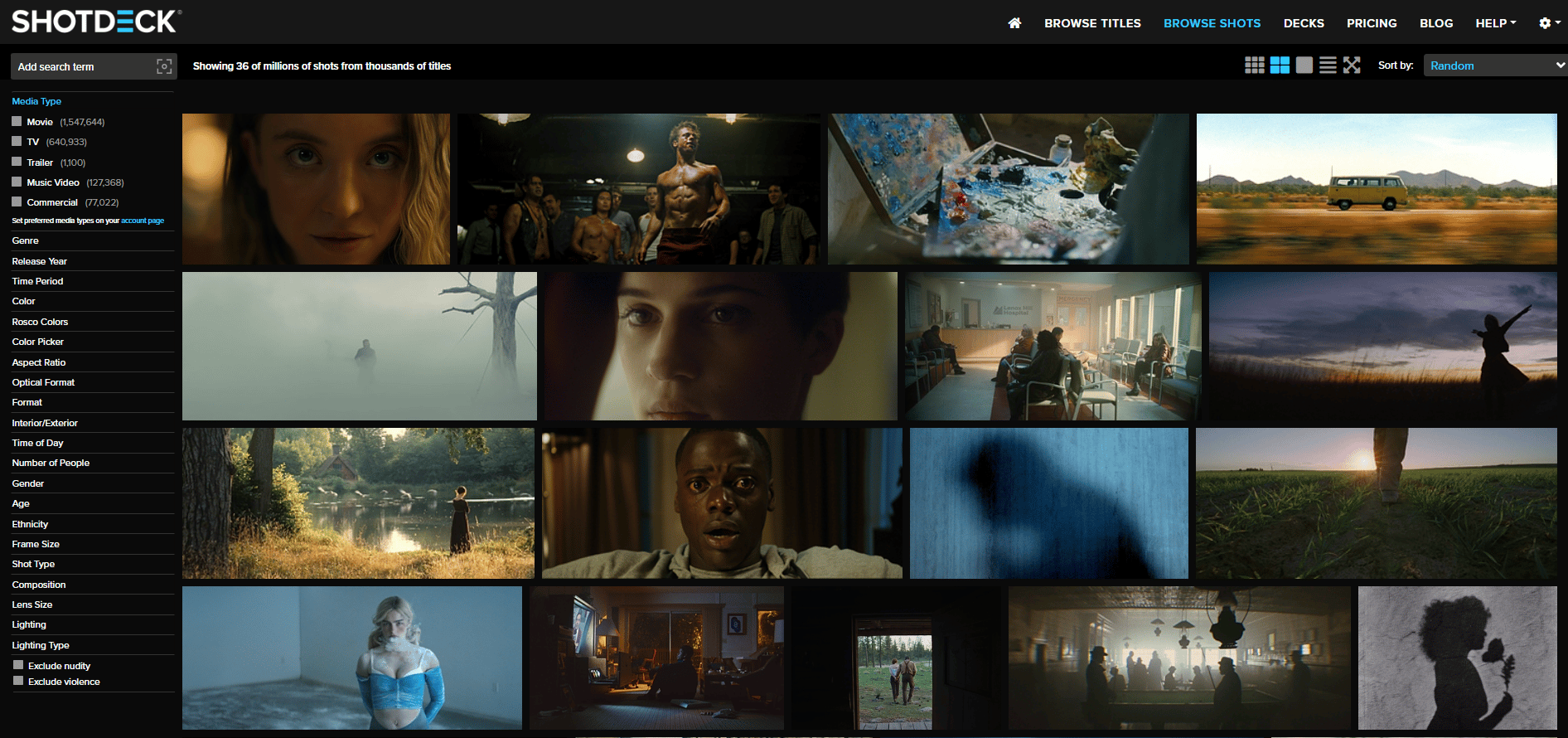Open the settings gear menu
1568x738 pixels.
tap(1549, 23)
